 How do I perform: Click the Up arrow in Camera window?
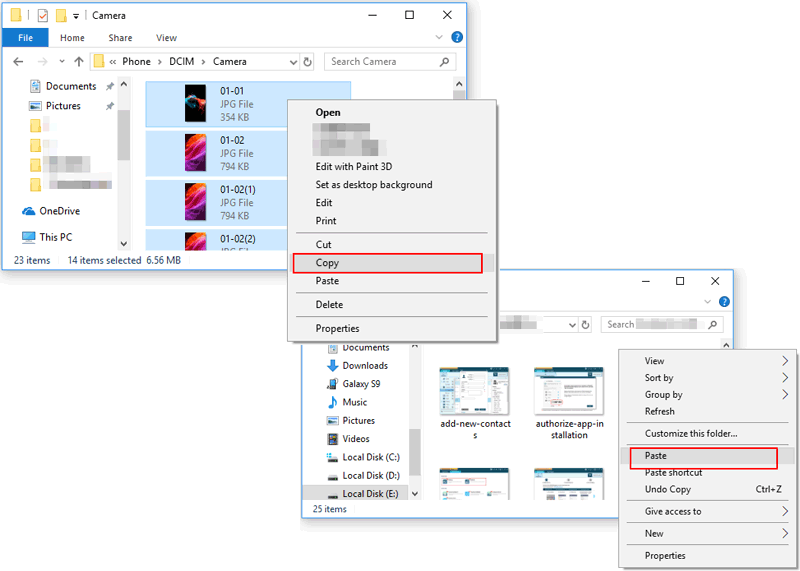coord(79,62)
